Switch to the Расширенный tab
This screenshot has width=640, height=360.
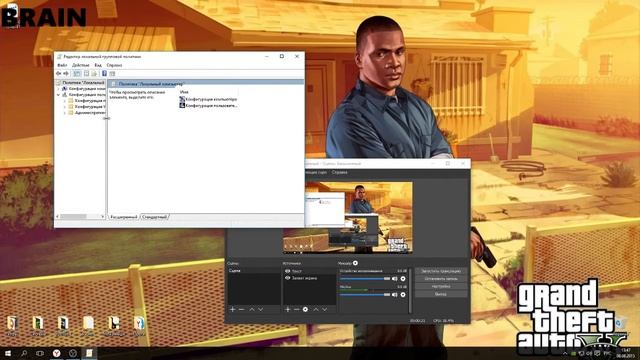coord(124,217)
